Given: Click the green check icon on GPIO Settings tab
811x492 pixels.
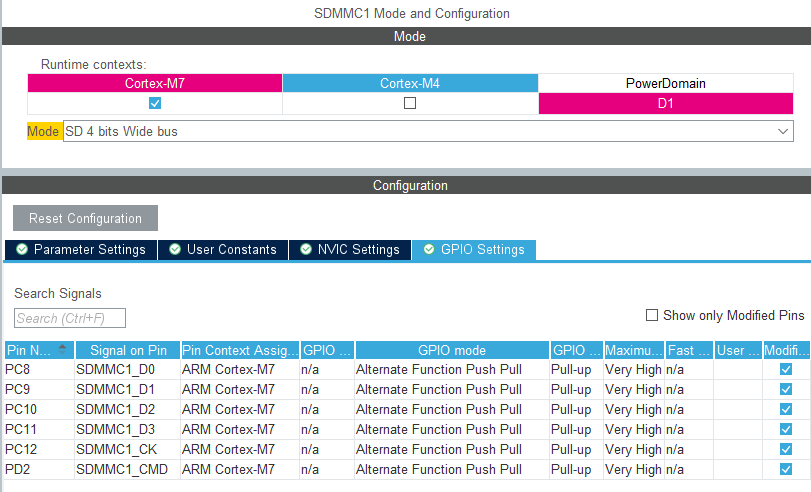Looking at the screenshot, I should click(x=429, y=249).
